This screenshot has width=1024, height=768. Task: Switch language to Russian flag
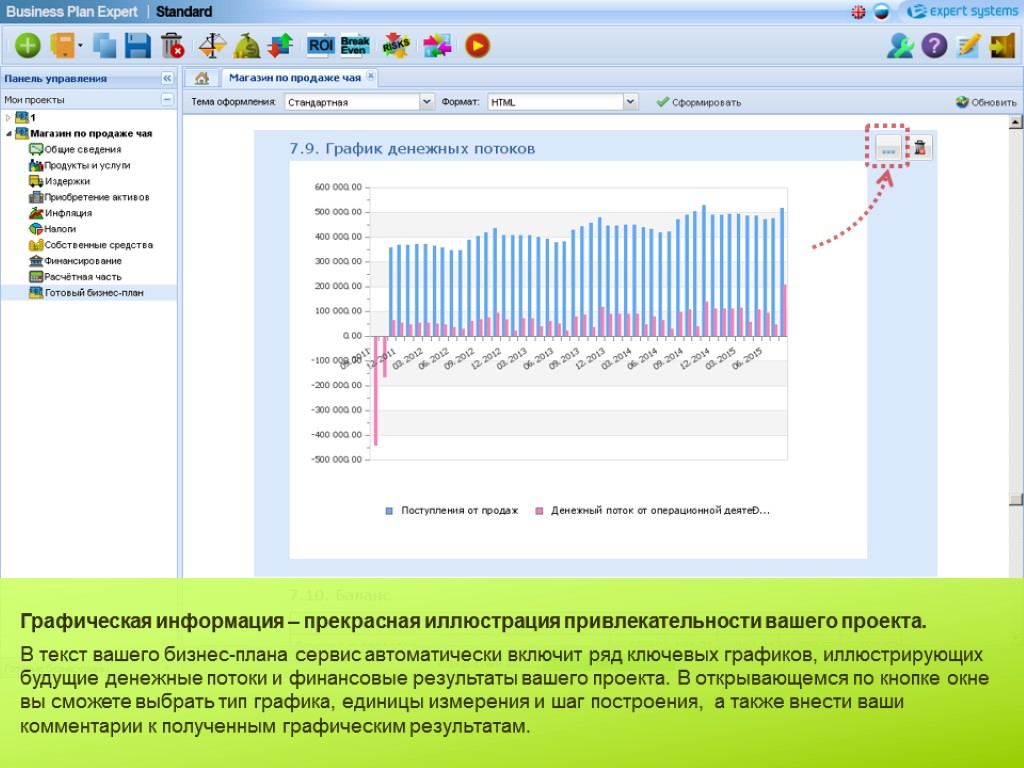click(881, 12)
